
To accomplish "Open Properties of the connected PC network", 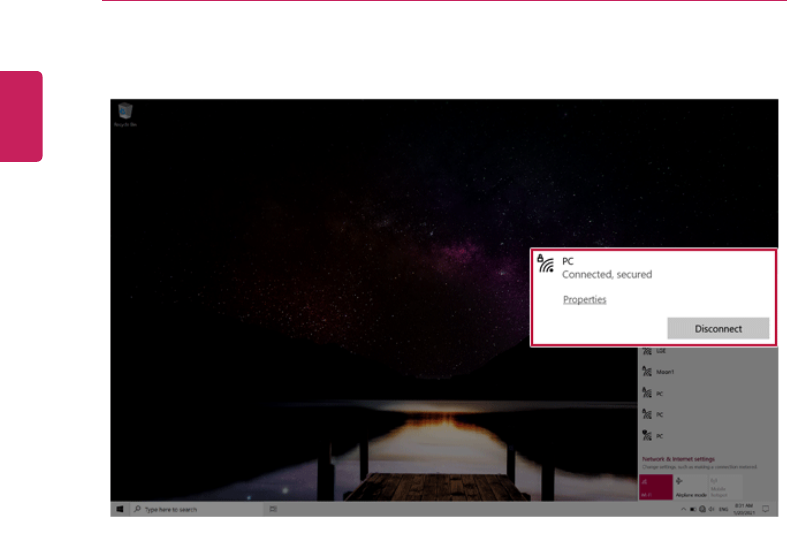I will click(584, 299).
